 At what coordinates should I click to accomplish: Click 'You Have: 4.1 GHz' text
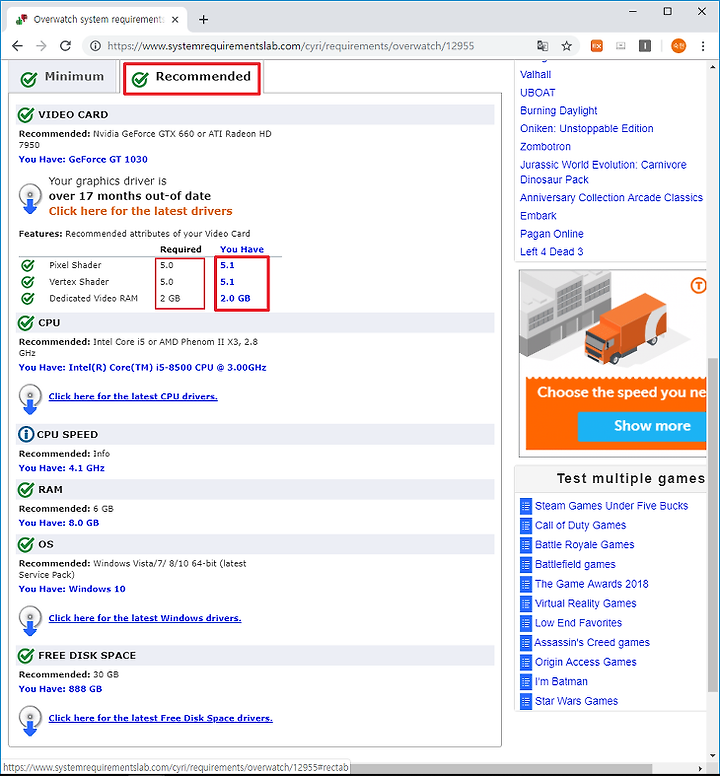coord(62,468)
